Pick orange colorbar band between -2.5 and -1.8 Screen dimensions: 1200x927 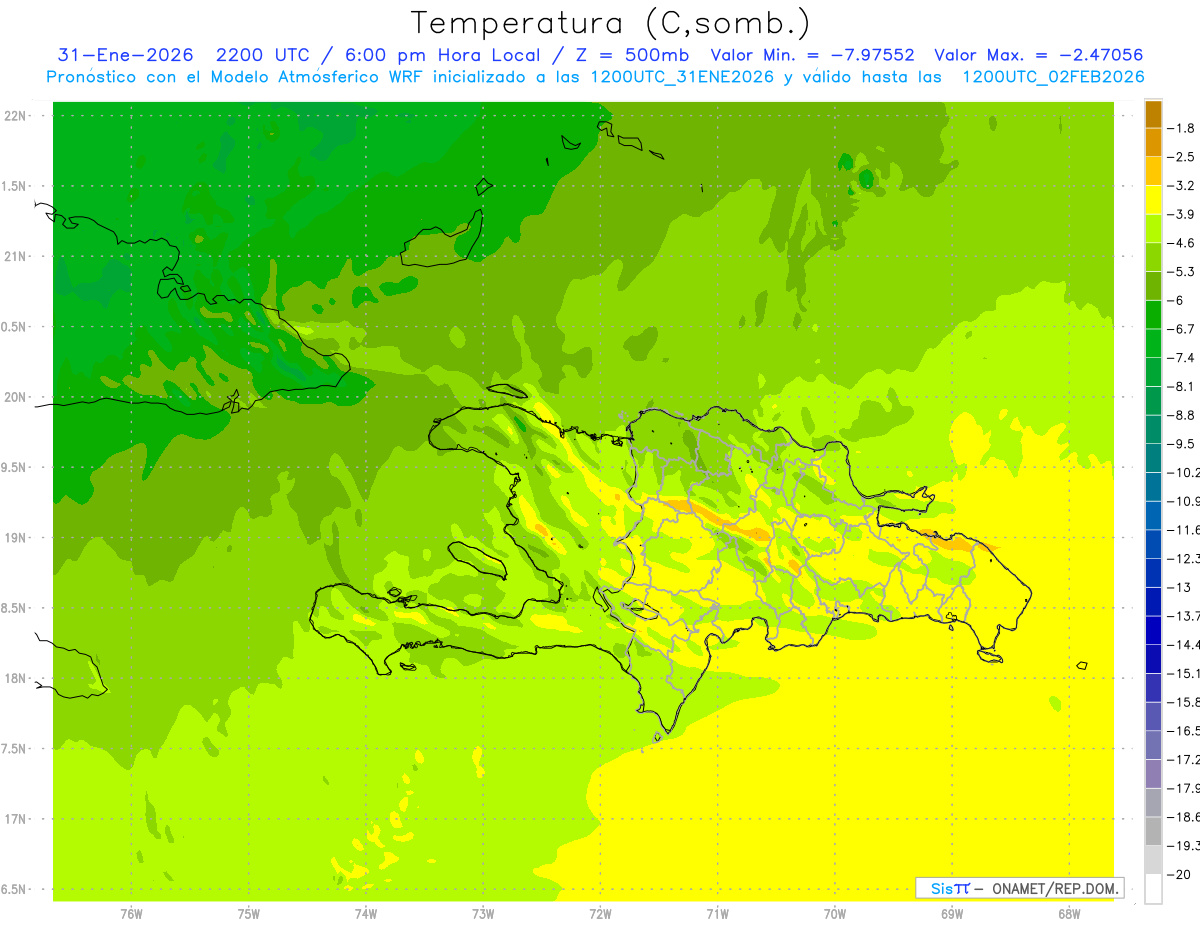pyautogui.click(x=1153, y=143)
